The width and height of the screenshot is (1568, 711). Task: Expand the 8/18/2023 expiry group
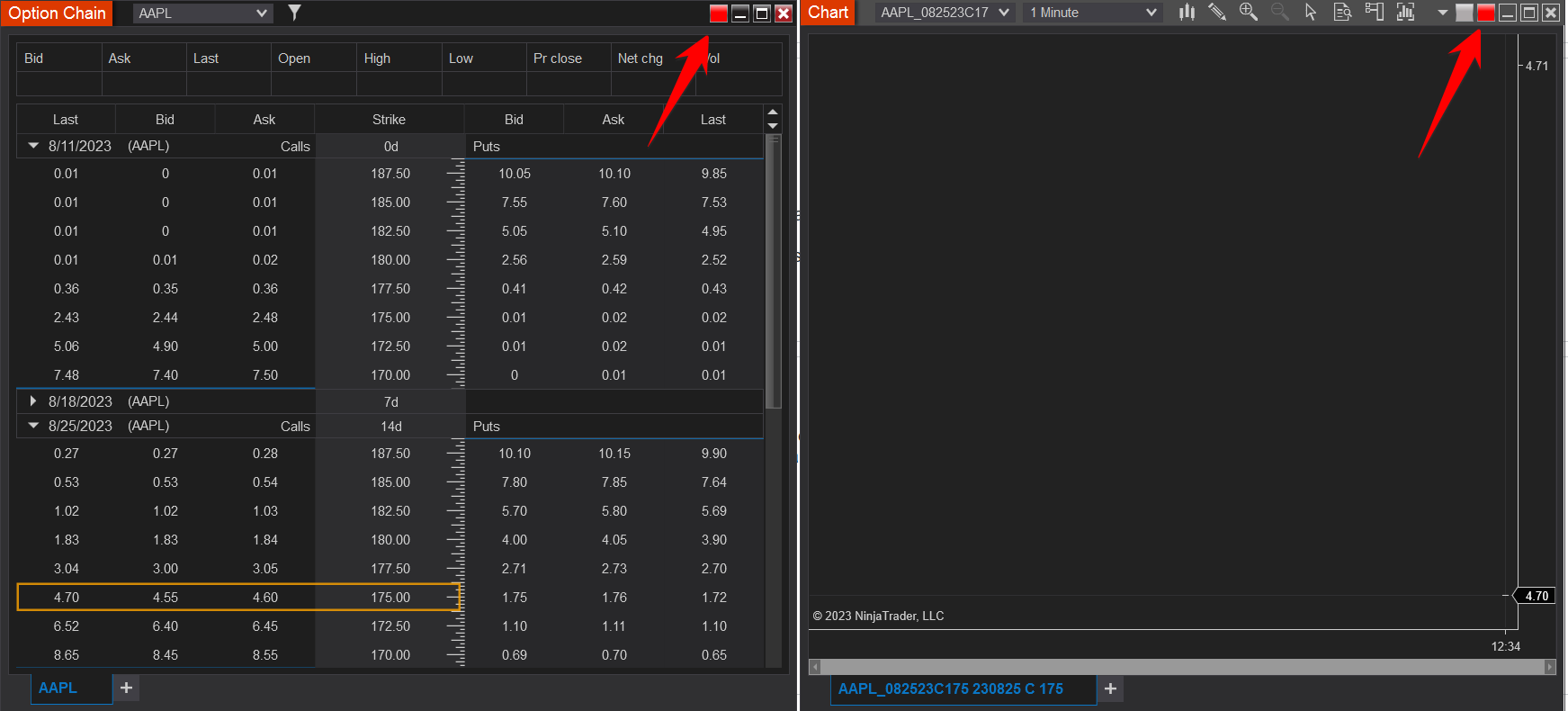point(33,401)
